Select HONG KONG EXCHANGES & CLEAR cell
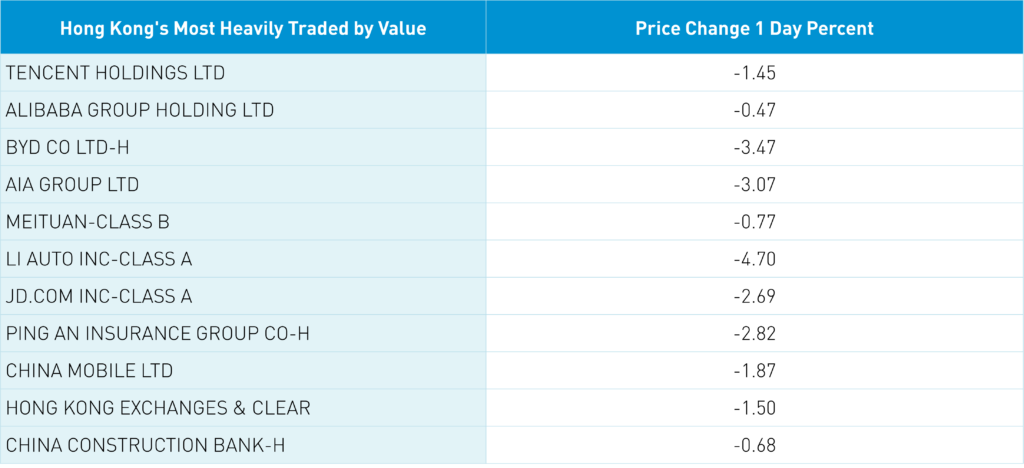Viewport: 1024px width, 468px height. [x=158, y=408]
